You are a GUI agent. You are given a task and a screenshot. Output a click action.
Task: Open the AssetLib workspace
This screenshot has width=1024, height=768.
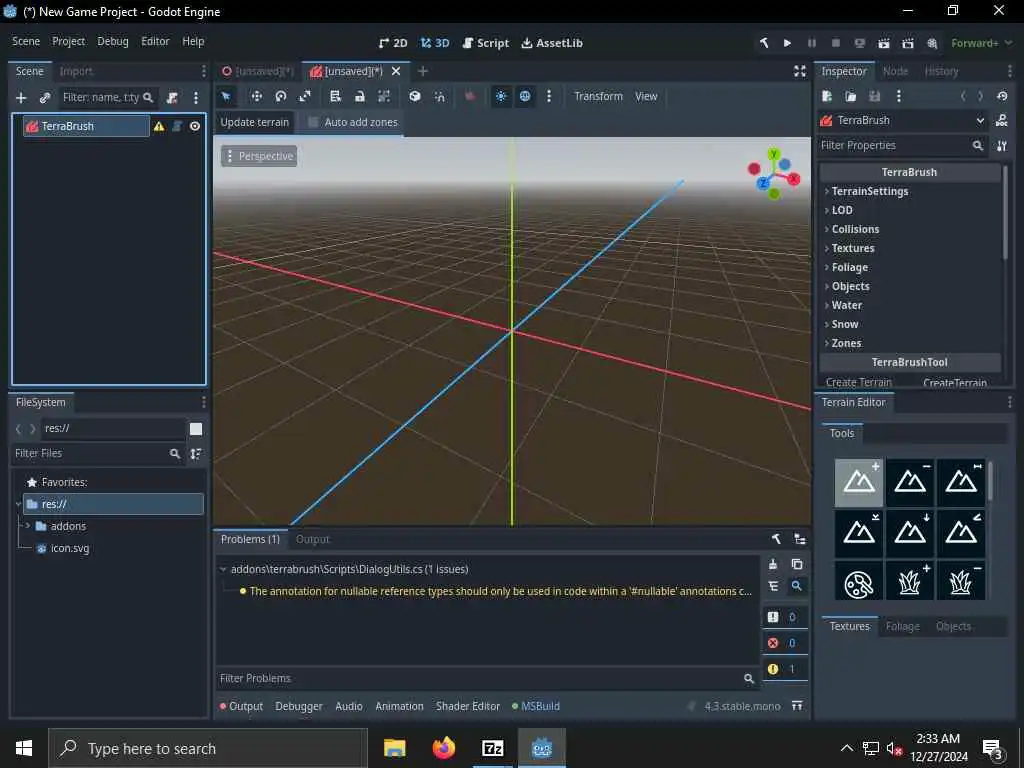click(552, 43)
